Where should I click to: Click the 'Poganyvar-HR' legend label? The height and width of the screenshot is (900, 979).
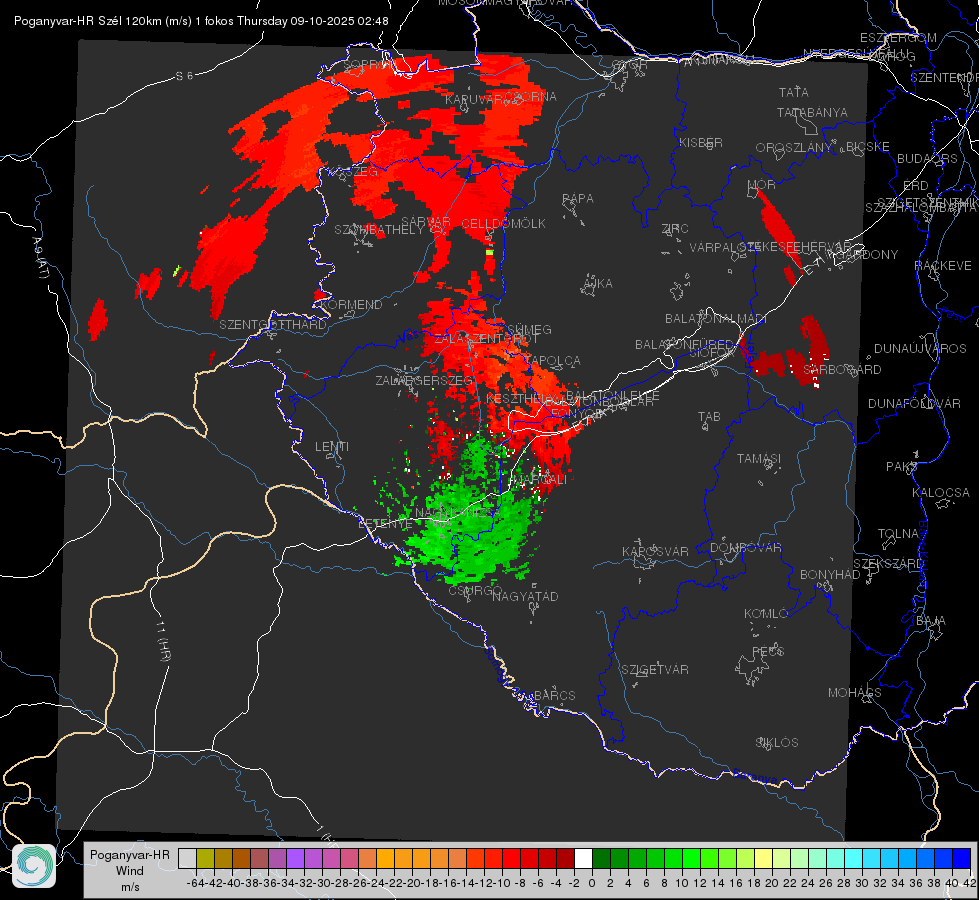(129, 855)
